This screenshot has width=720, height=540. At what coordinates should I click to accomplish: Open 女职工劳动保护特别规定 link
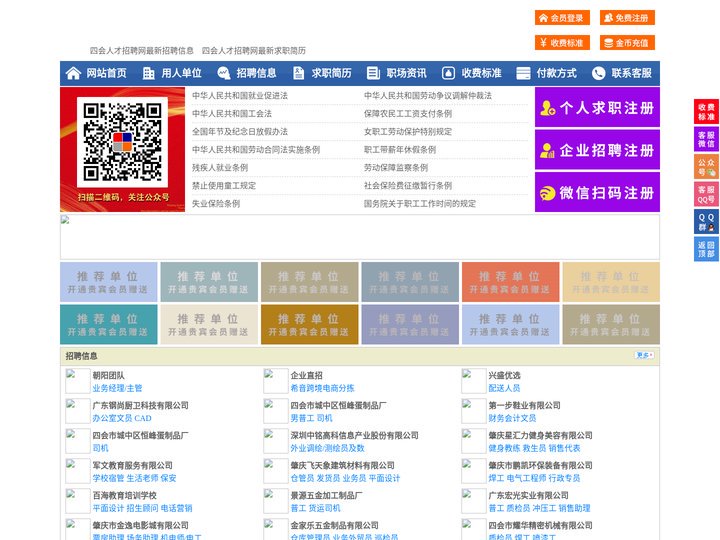pos(408,131)
